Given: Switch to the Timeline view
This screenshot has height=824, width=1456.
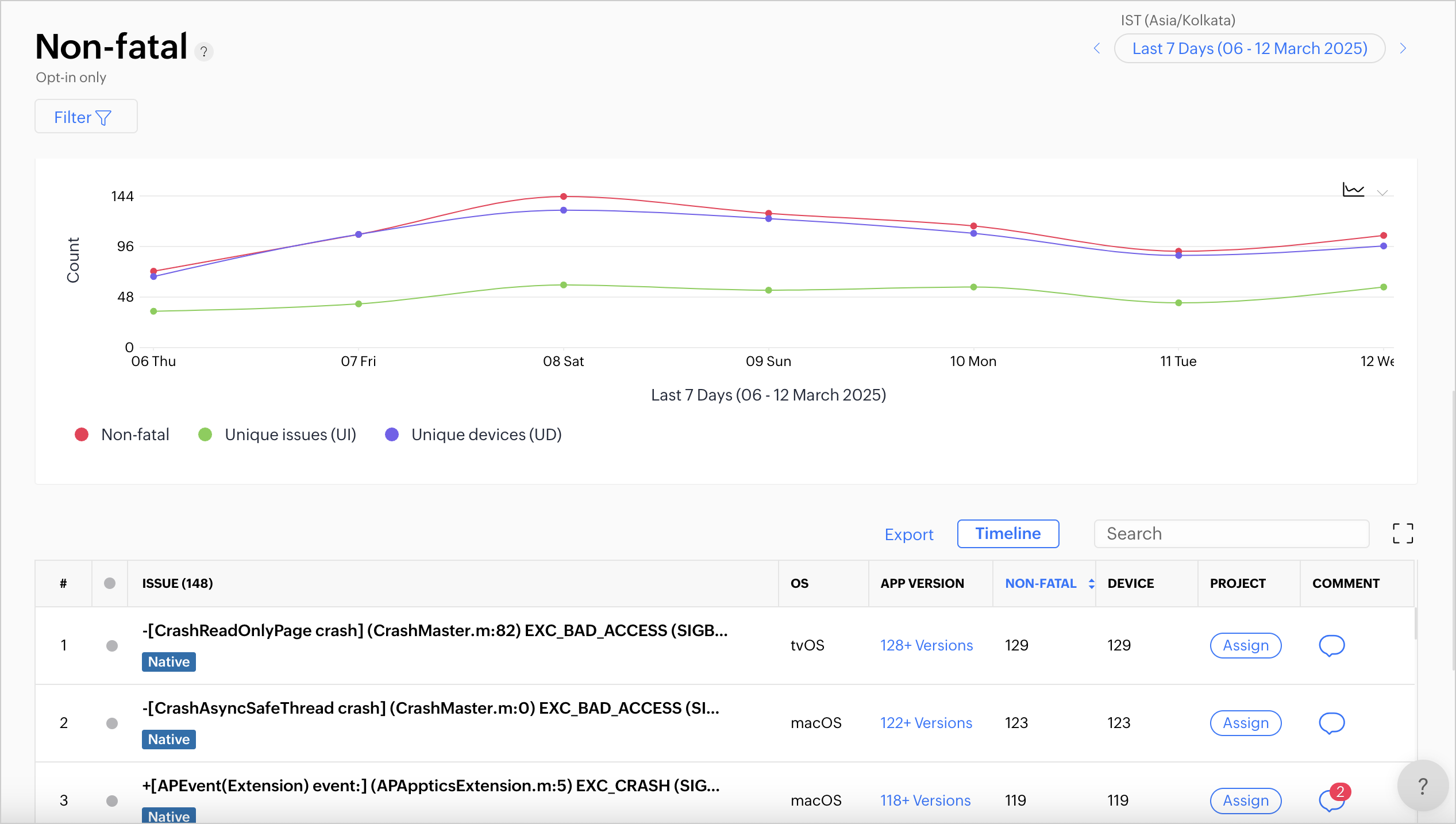Looking at the screenshot, I should (x=1008, y=534).
